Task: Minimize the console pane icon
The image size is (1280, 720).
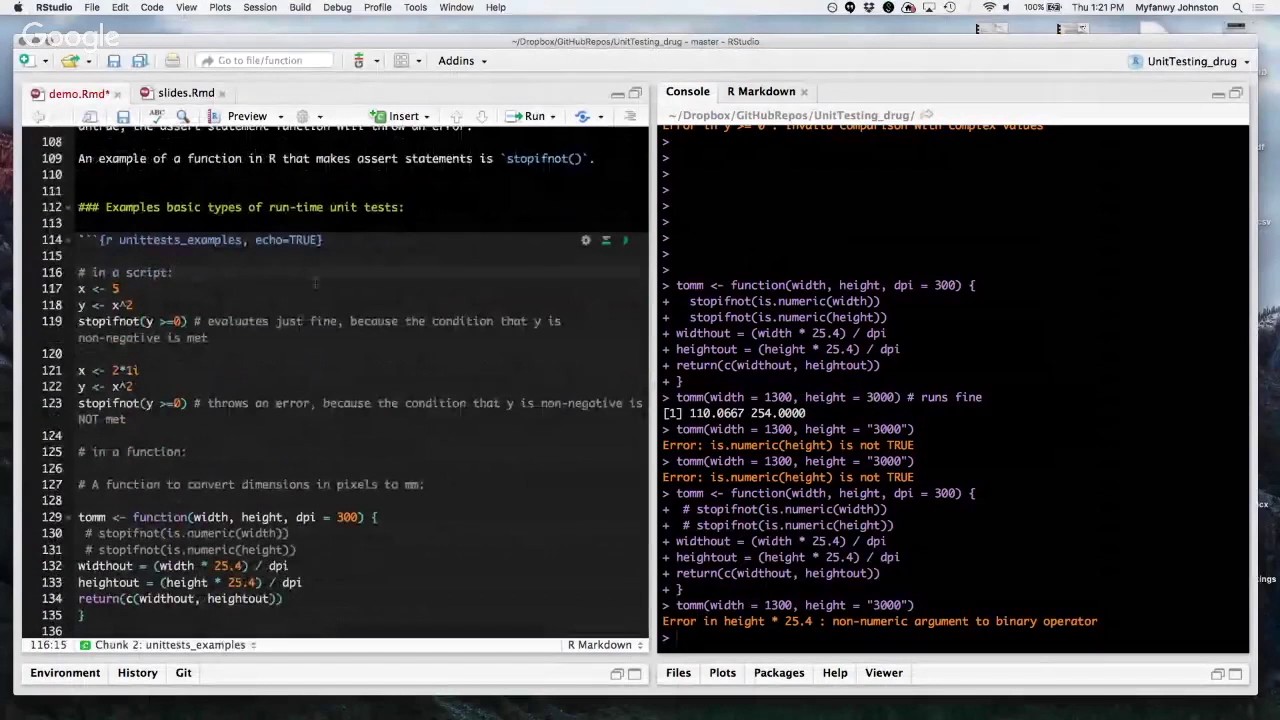Action: pyautogui.click(x=1218, y=93)
